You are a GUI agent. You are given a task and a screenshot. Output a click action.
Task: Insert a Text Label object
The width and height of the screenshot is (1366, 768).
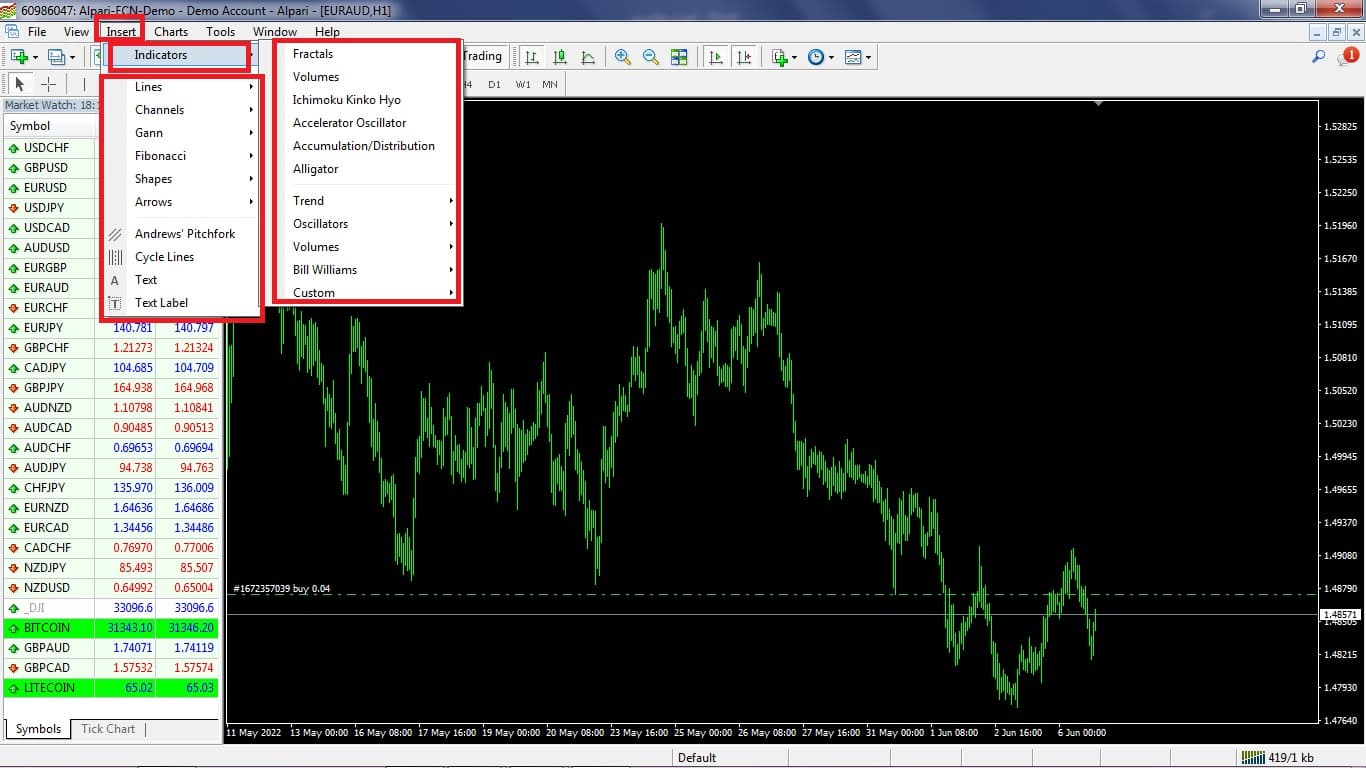pyautogui.click(x=161, y=303)
